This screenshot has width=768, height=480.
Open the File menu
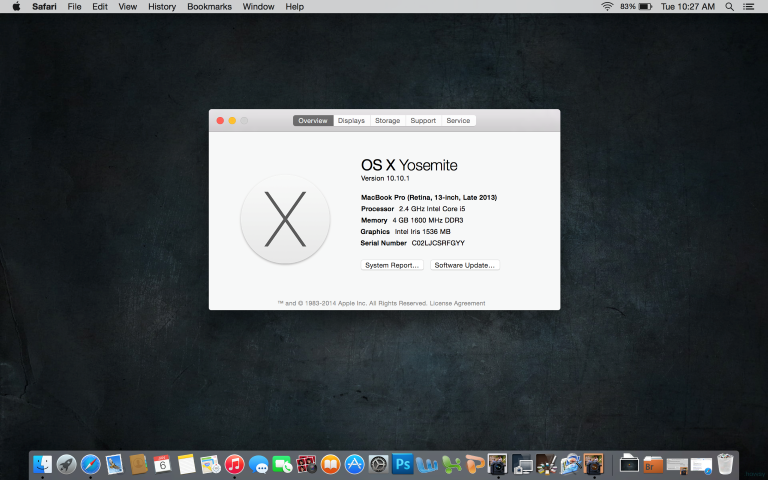(x=74, y=6)
